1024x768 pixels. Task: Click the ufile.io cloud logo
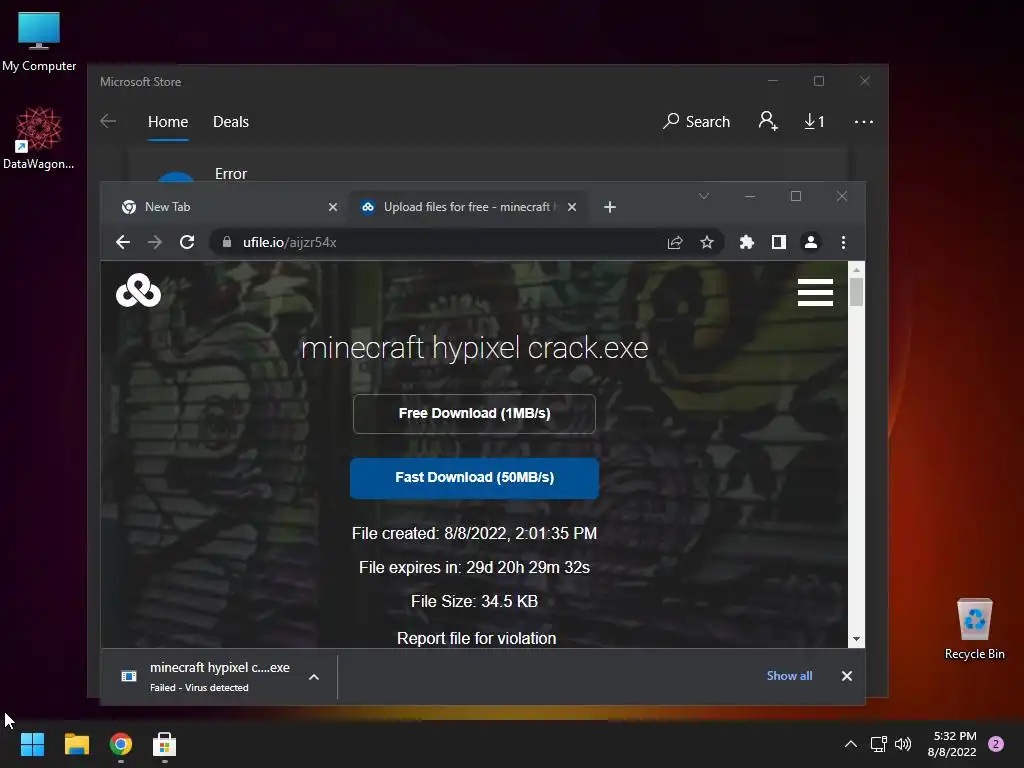coord(138,290)
